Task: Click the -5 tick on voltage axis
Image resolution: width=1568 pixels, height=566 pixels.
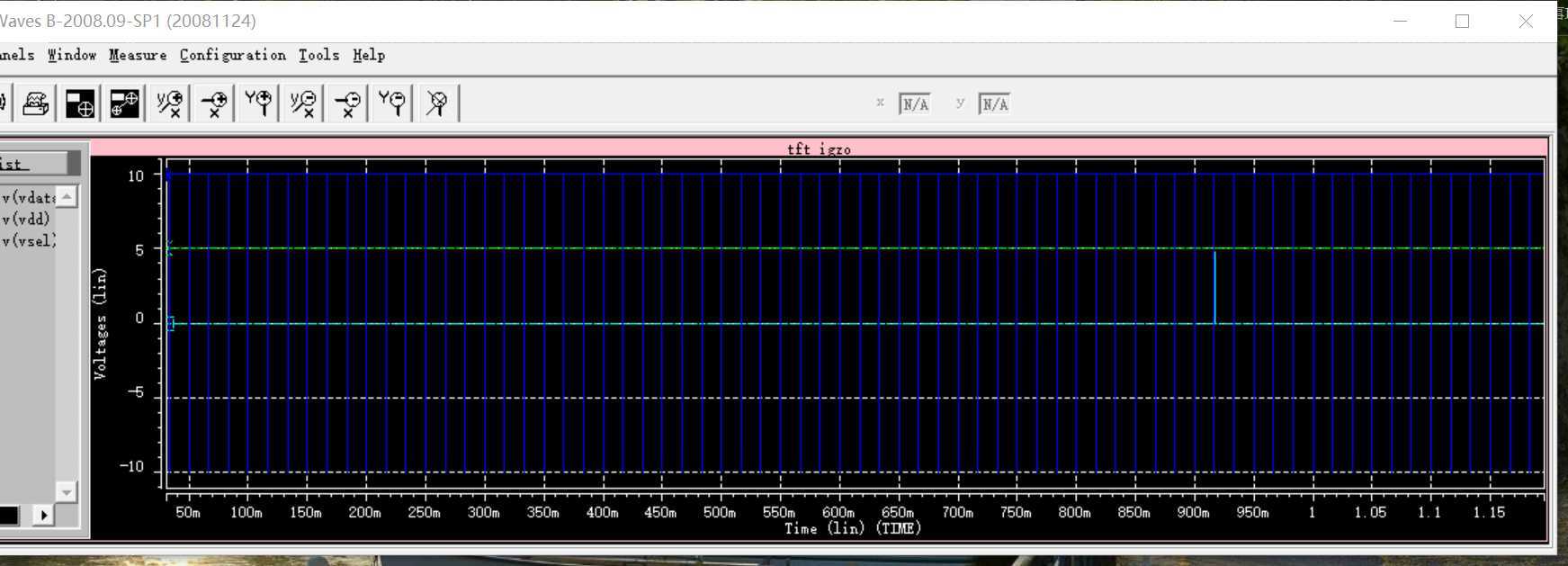Action: pyautogui.click(x=134, y=392)
